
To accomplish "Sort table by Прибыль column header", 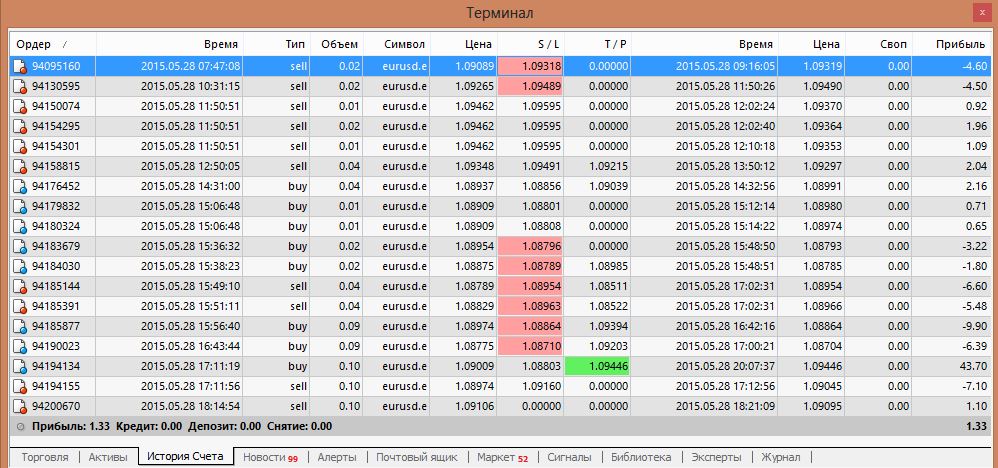I will point(960,45).
